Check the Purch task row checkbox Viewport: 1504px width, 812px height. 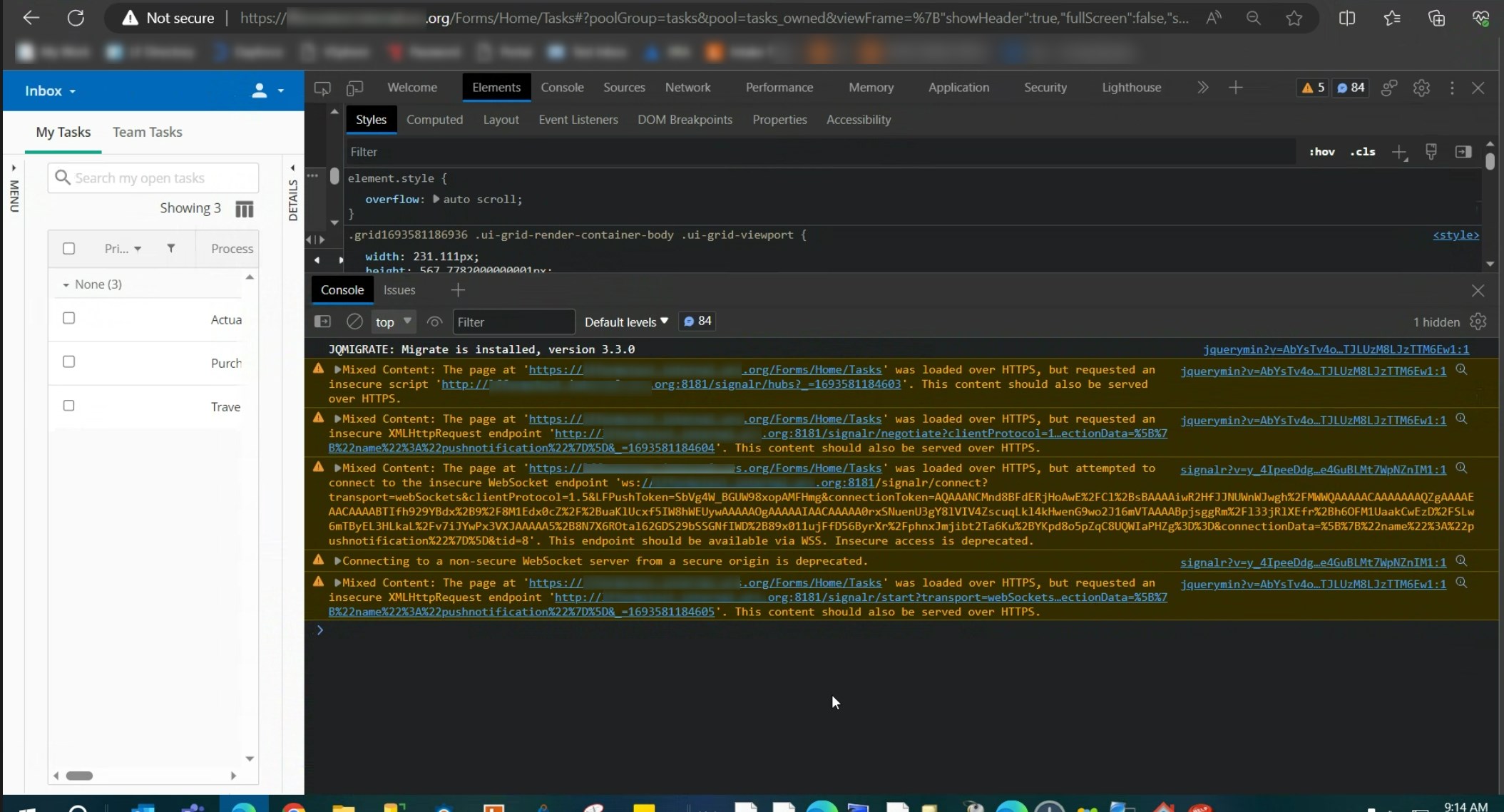click(x=68, y=361)
